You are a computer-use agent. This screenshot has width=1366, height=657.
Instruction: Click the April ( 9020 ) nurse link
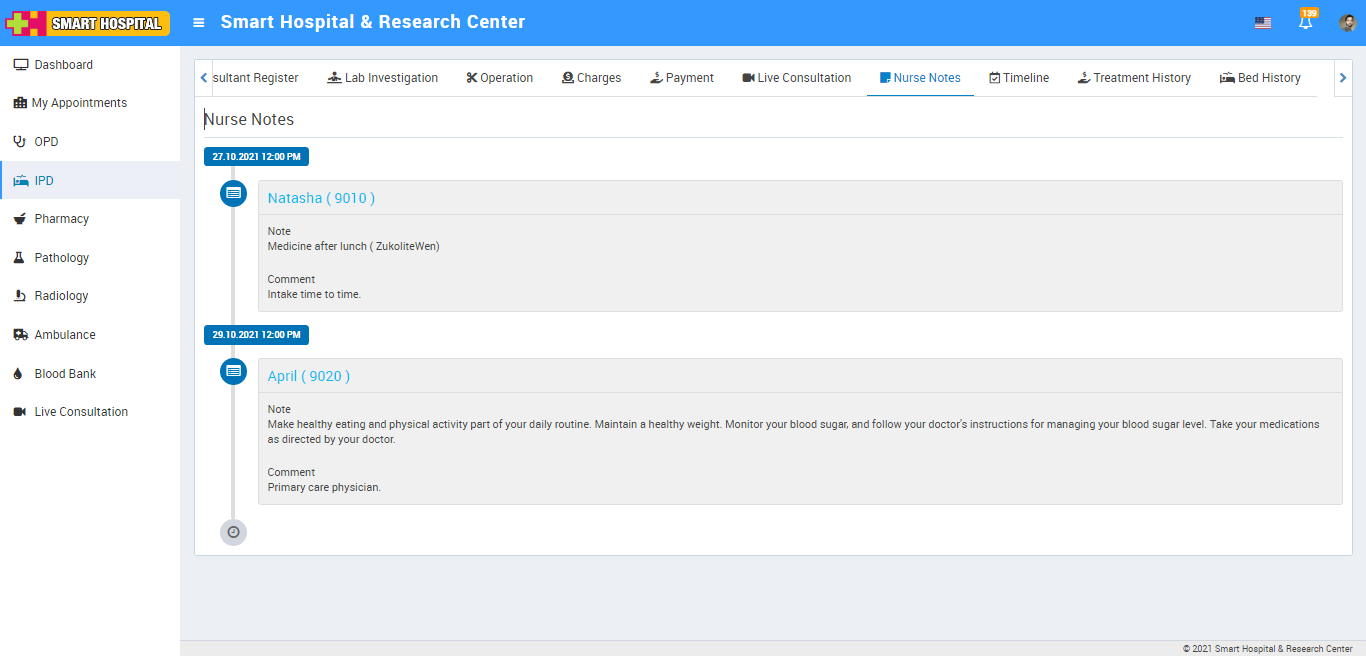(308, 376)
